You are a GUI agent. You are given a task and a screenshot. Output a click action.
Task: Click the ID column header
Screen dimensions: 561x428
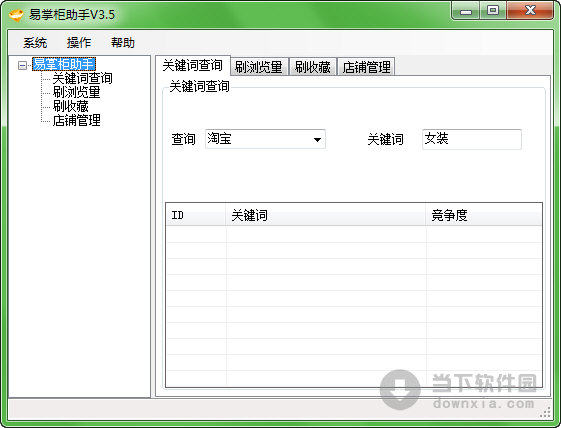point(196,215)
